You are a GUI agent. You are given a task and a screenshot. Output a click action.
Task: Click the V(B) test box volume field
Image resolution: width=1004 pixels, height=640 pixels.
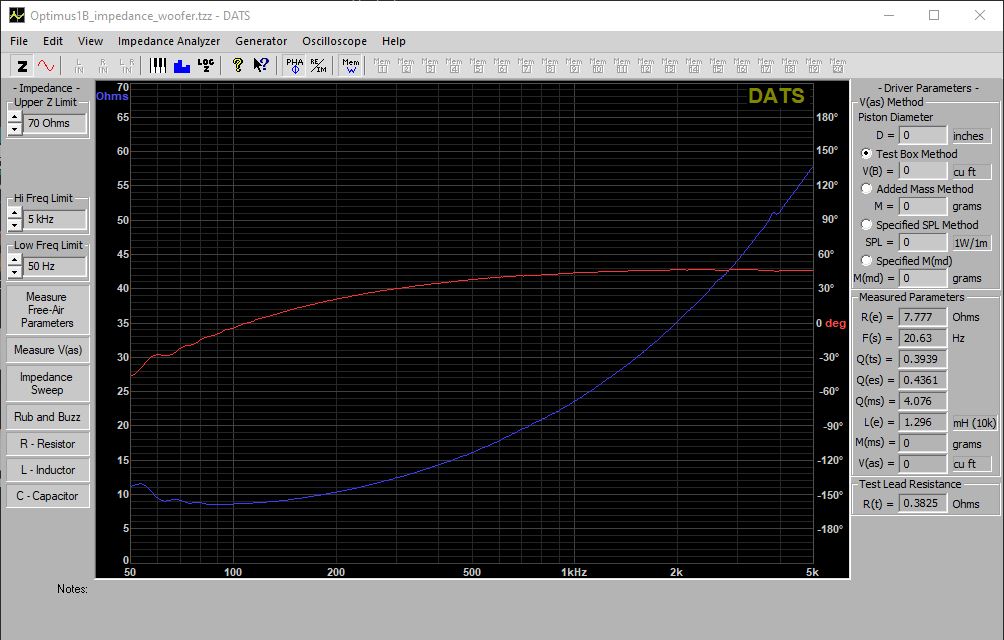(923, 171)
